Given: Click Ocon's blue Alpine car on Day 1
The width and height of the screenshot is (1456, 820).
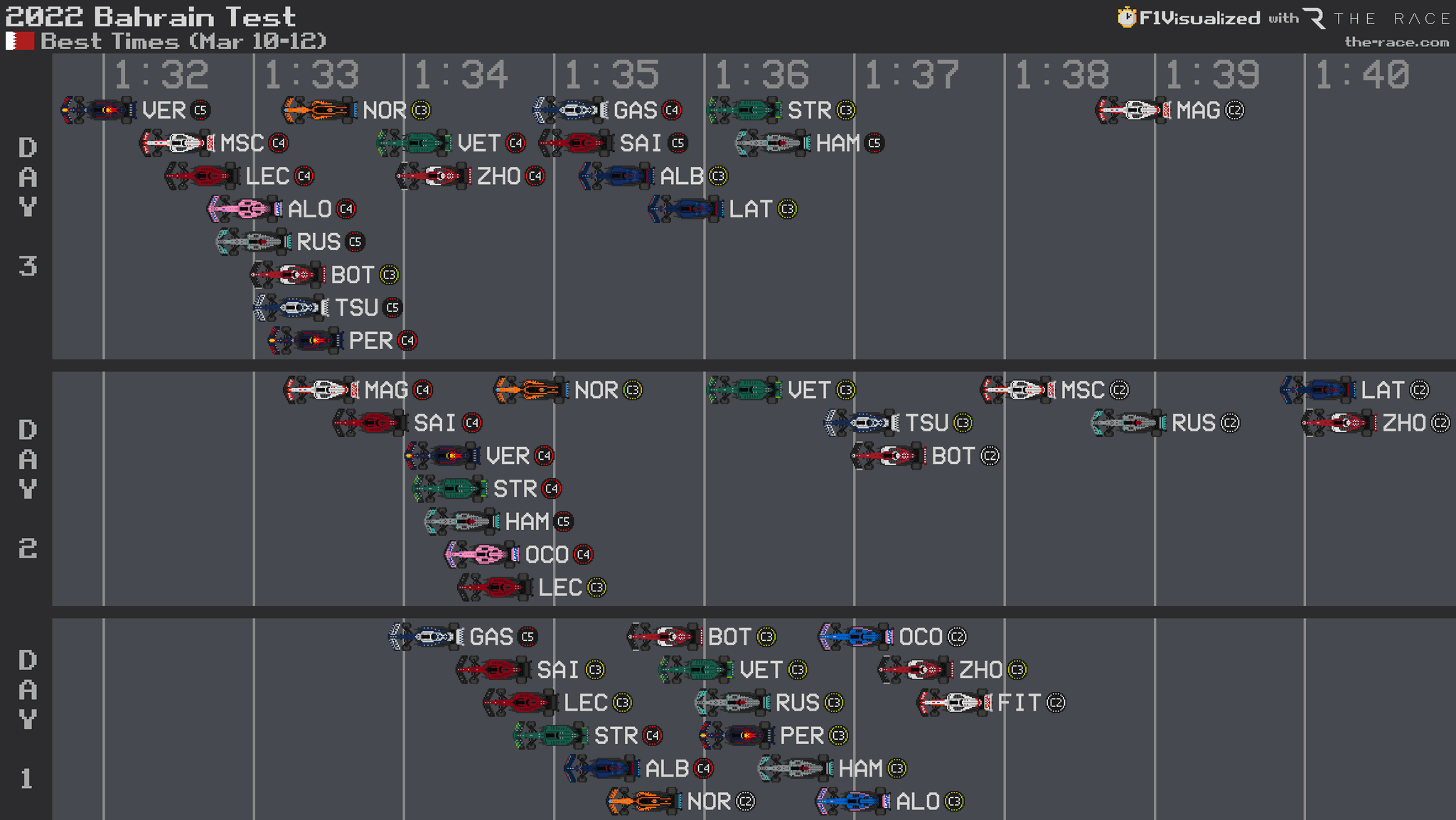Looking at the screenshot, I should [x=855, y=637].
